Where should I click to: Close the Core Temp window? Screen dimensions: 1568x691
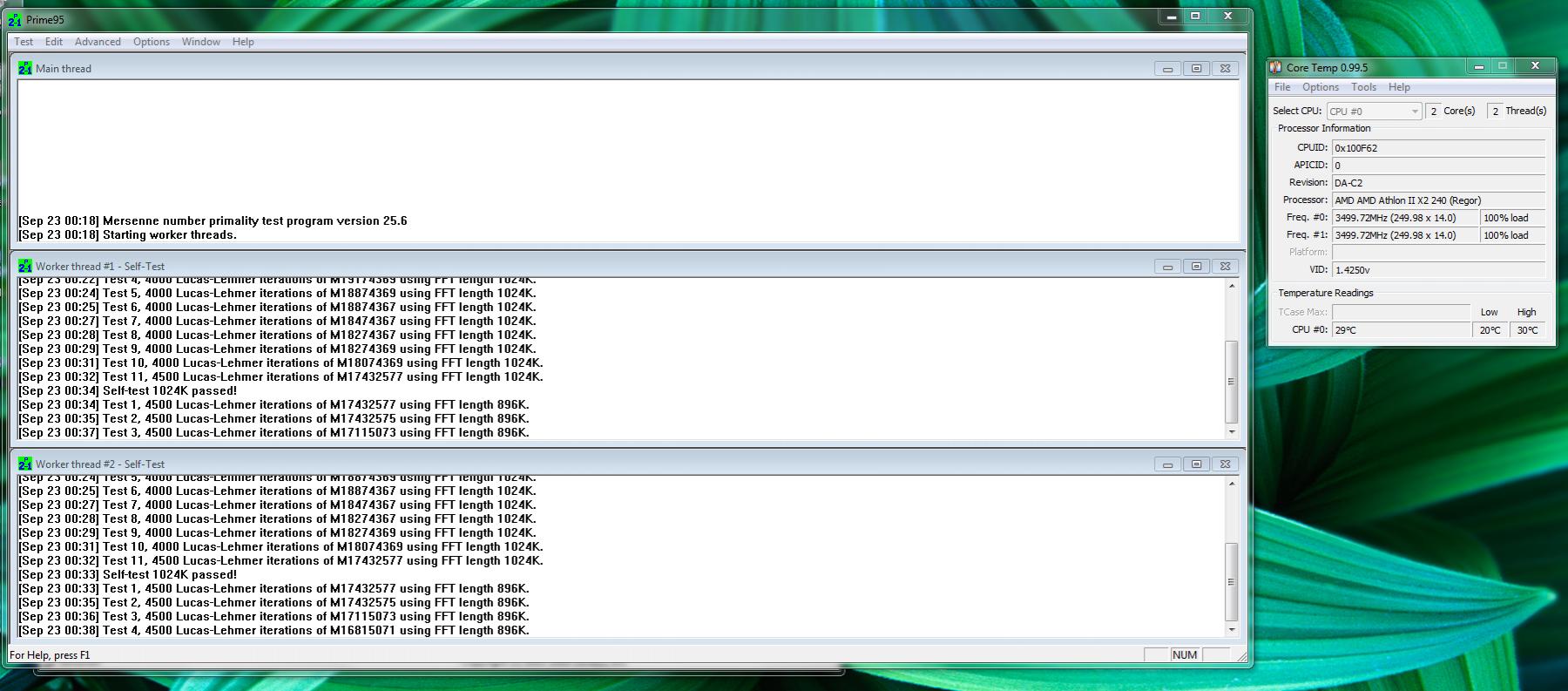[x=1535, y=66]
